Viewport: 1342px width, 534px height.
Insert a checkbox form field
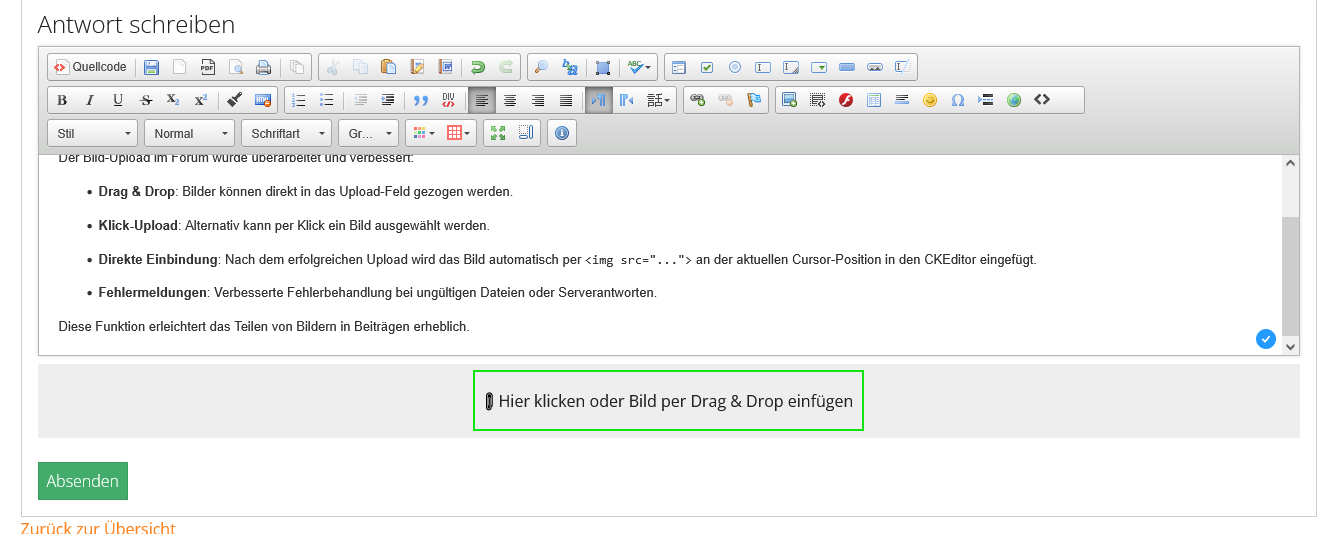707,67
